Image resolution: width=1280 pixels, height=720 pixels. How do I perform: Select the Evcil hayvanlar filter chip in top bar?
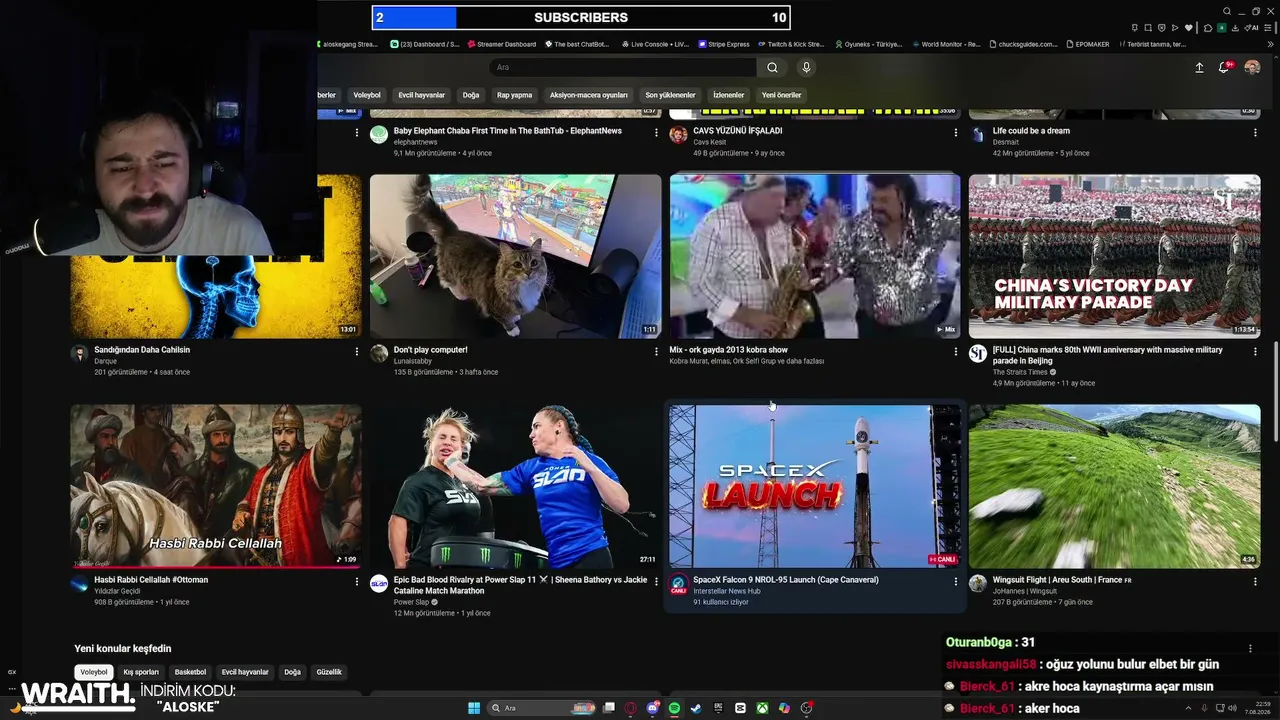pyautogui.click(x=421, y=95)
